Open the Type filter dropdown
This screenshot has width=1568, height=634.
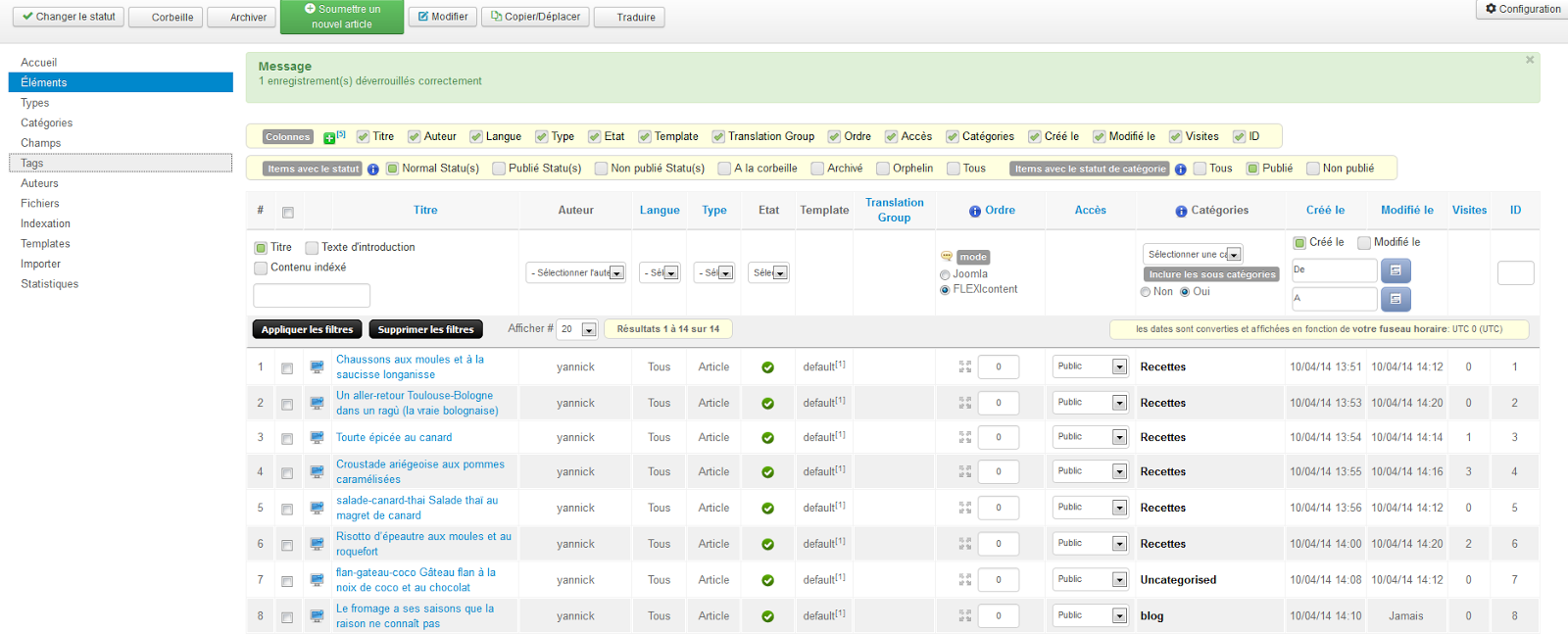(x=714, y=272)
